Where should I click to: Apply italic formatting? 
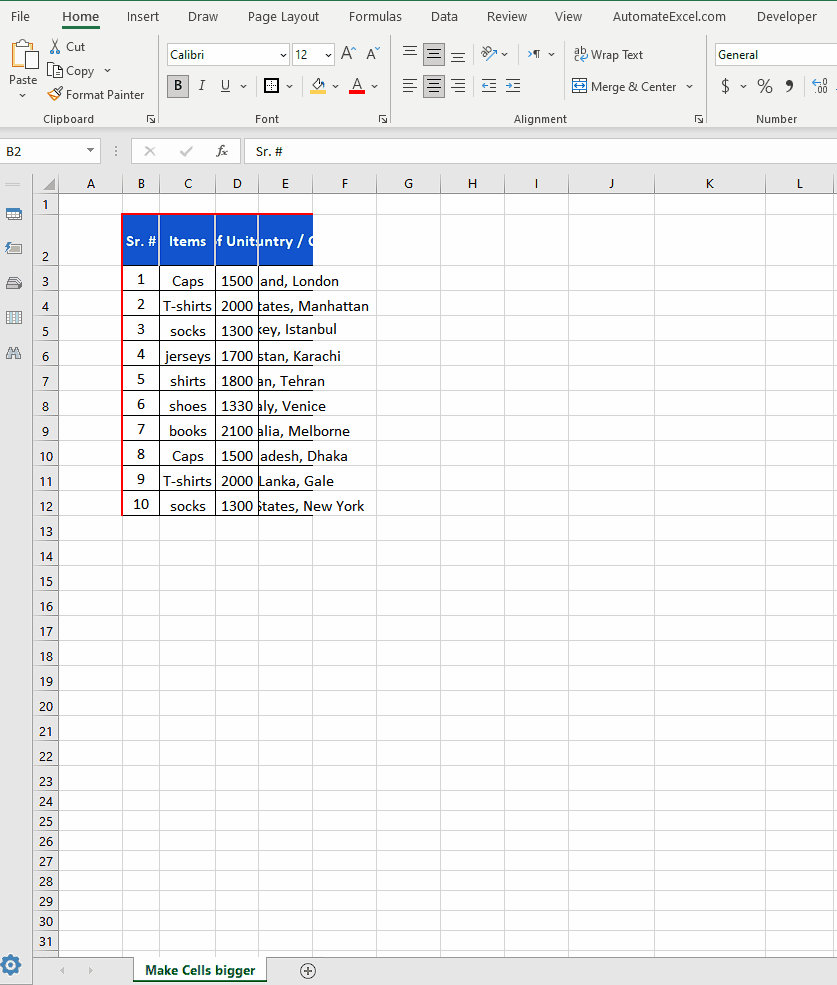201,86
